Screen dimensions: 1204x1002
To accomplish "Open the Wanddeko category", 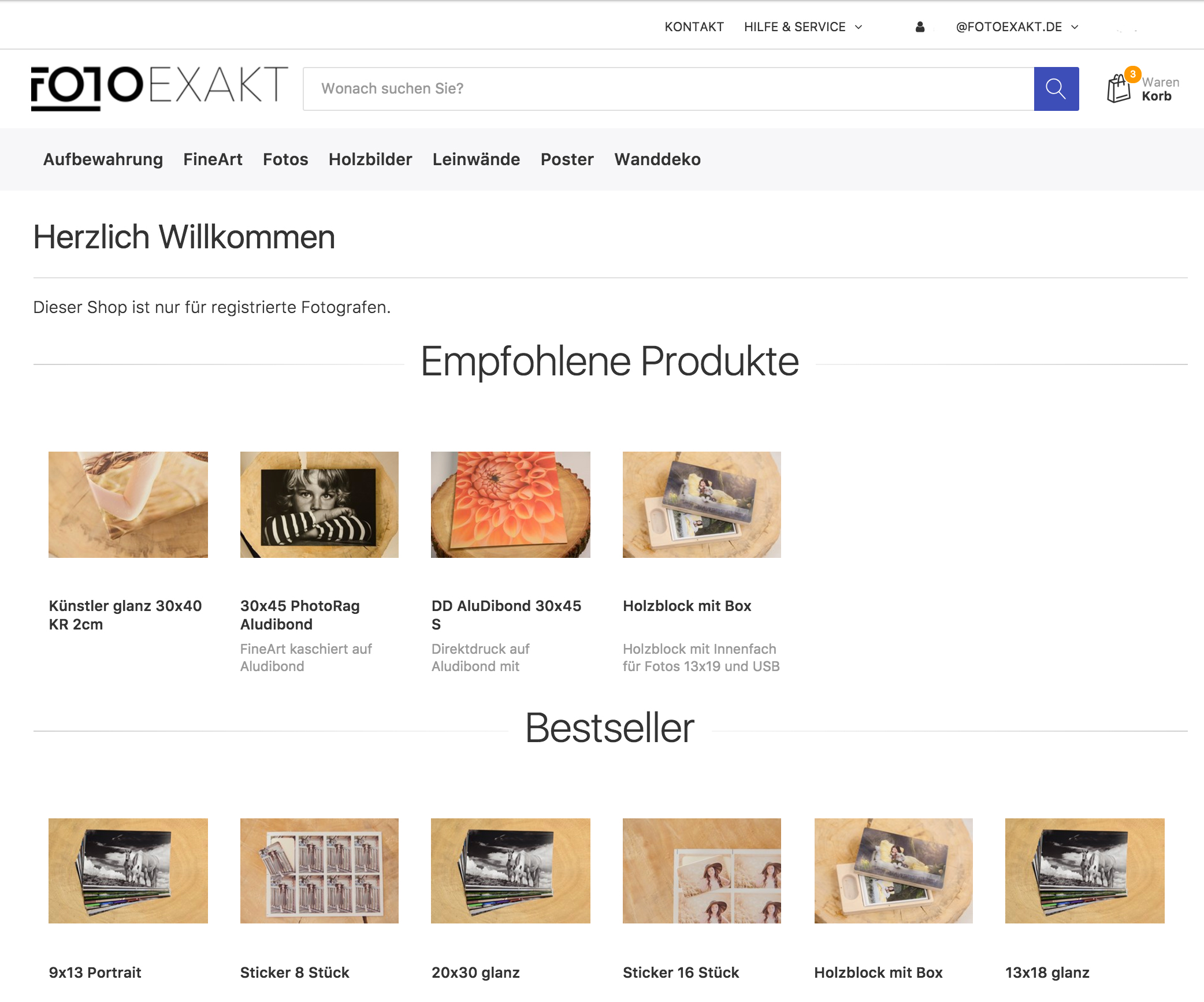I will [x=657, y=159].
